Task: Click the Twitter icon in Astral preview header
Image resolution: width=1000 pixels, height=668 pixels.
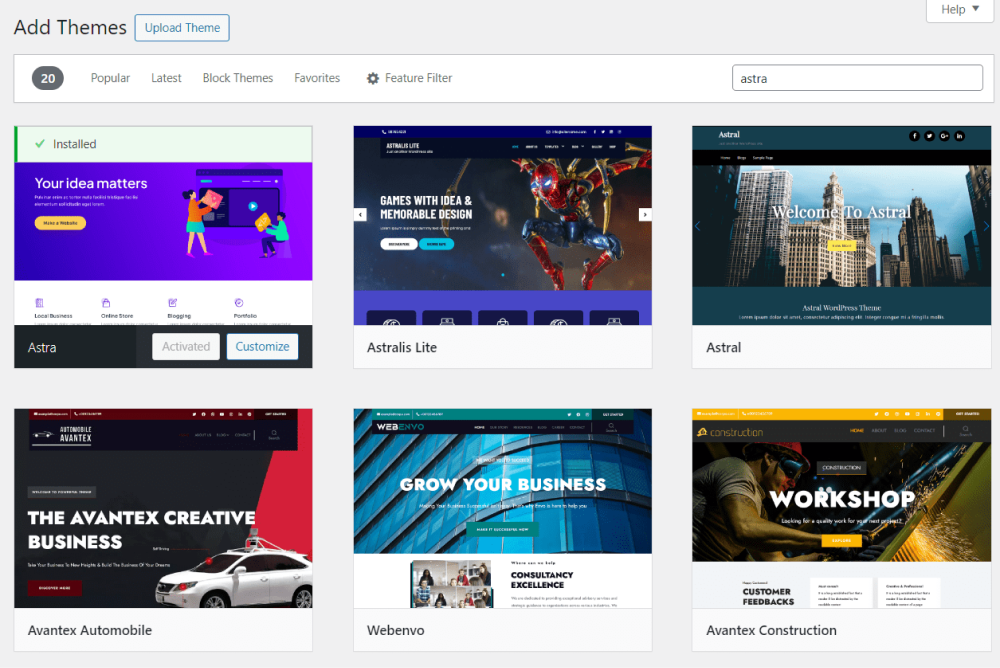Action: [929, 136]
